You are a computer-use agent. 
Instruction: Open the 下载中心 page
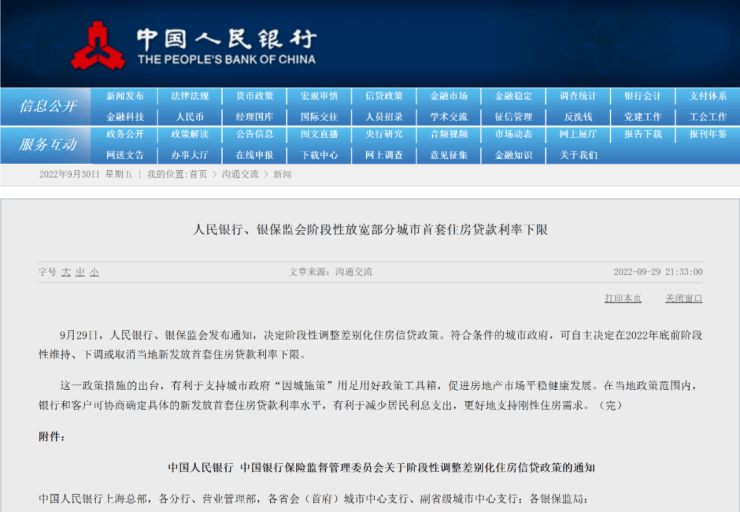(319, 155)
